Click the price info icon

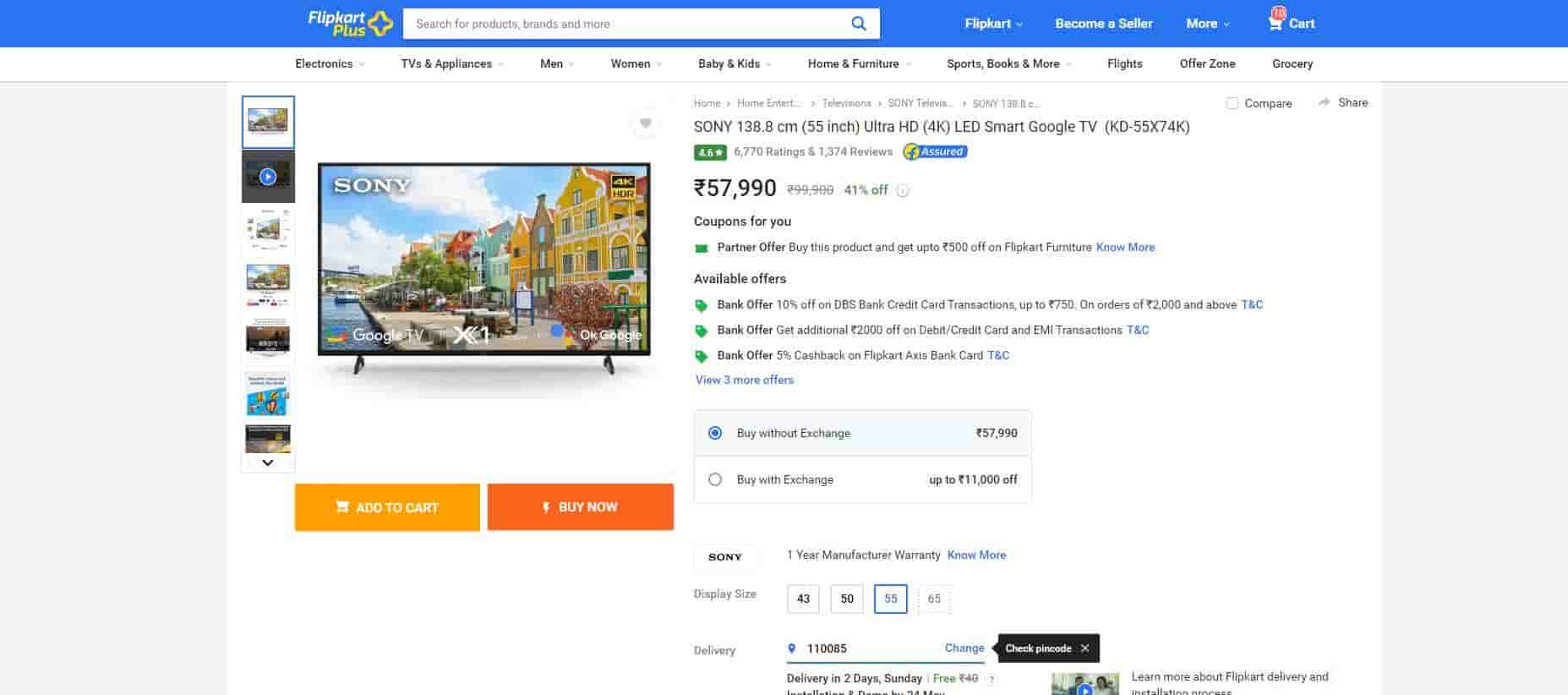[903, 191]
